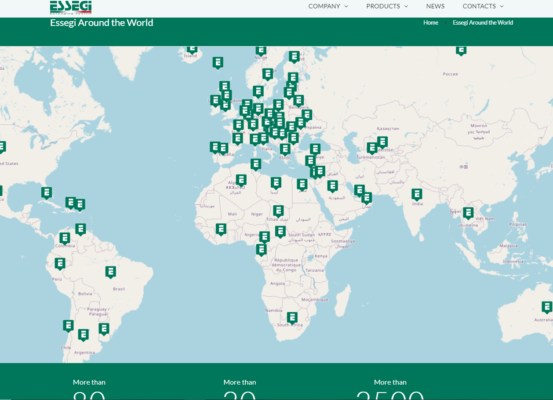553x400 pixels.
Task: Click the marker on Egypt
Action: 302,185
